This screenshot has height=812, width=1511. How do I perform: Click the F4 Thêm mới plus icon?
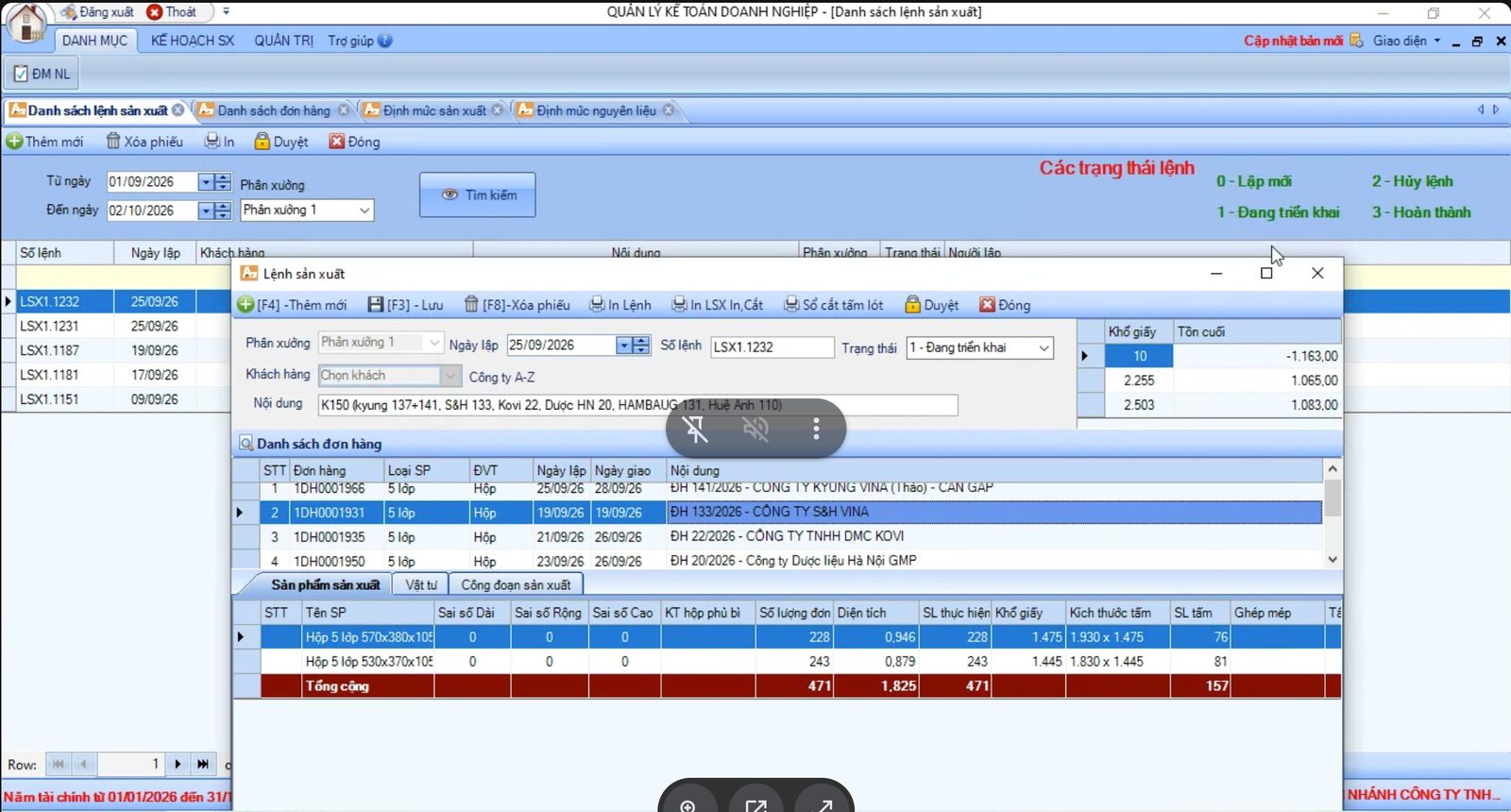point(246,305)
